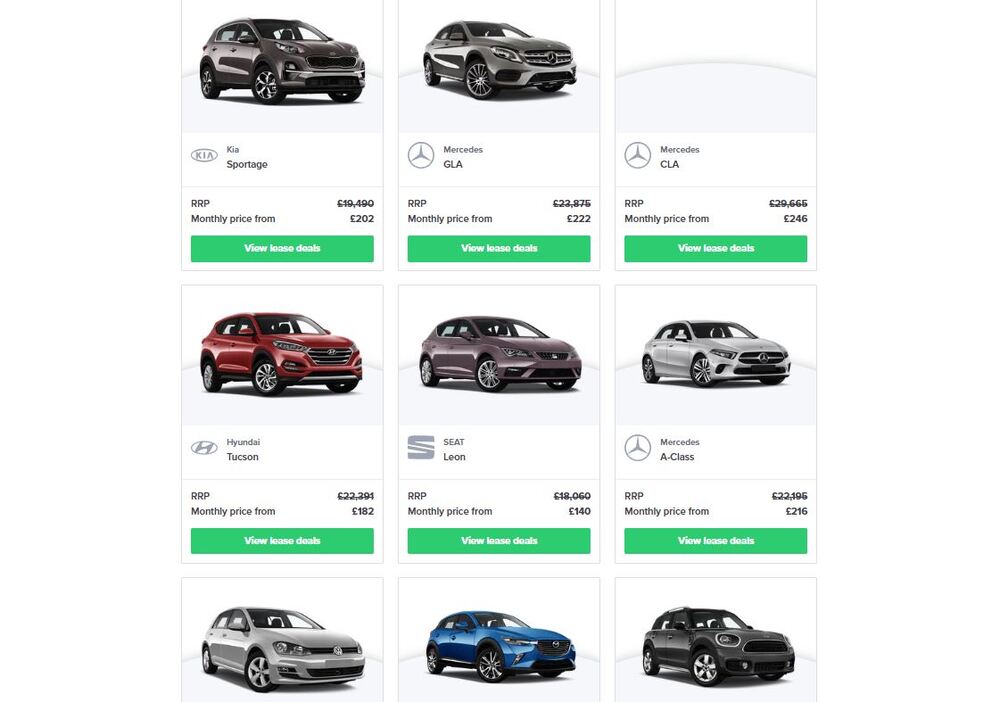This screenshot has height=702, width=1000.
Task: View lease deals for Mercedes GLA
Action: (x=499, y=249)
